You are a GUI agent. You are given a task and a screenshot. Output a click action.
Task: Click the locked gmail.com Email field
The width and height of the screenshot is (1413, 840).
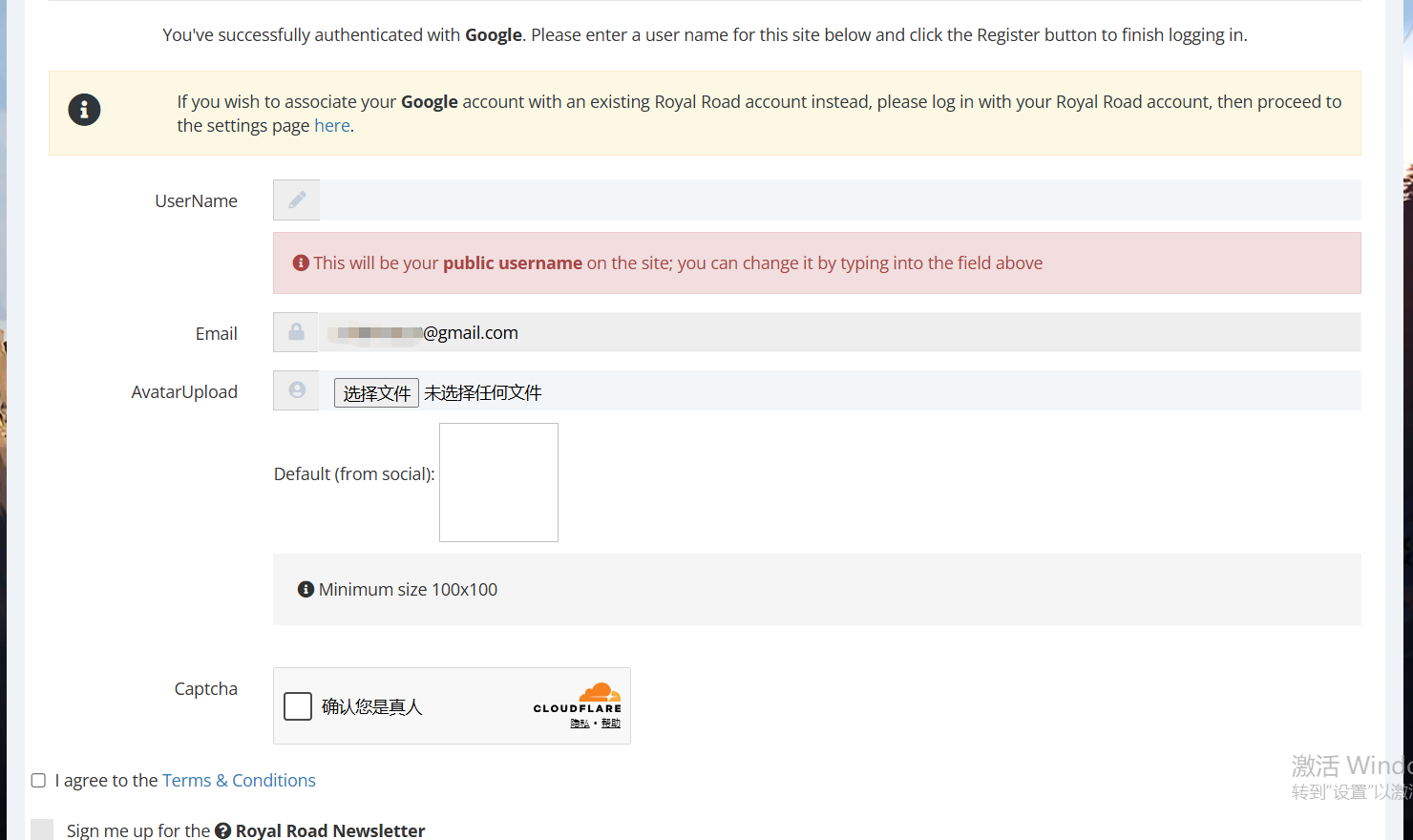(838, 333)
